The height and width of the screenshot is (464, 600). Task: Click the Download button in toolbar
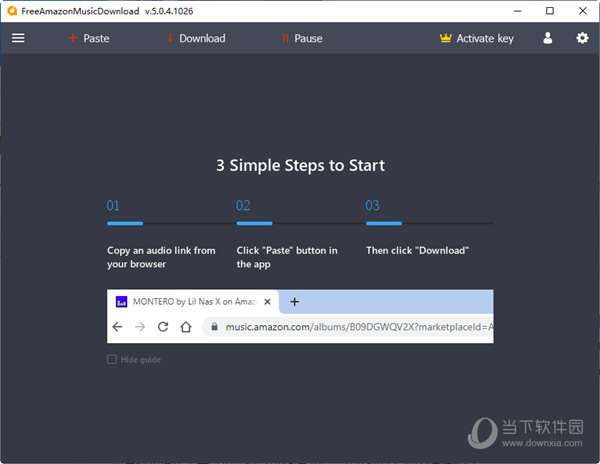(x=196, y=38)
